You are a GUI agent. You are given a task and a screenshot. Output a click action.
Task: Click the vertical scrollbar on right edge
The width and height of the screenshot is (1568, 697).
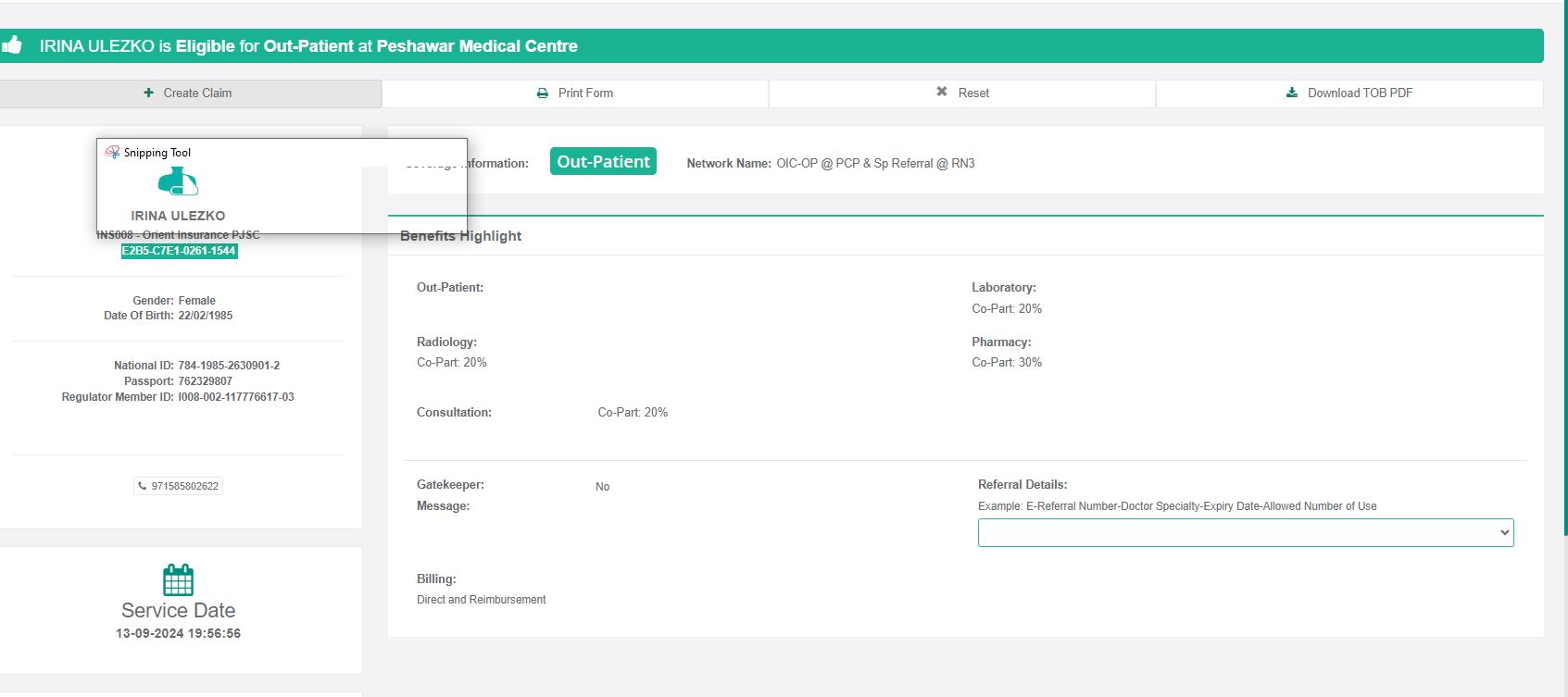1564,278
